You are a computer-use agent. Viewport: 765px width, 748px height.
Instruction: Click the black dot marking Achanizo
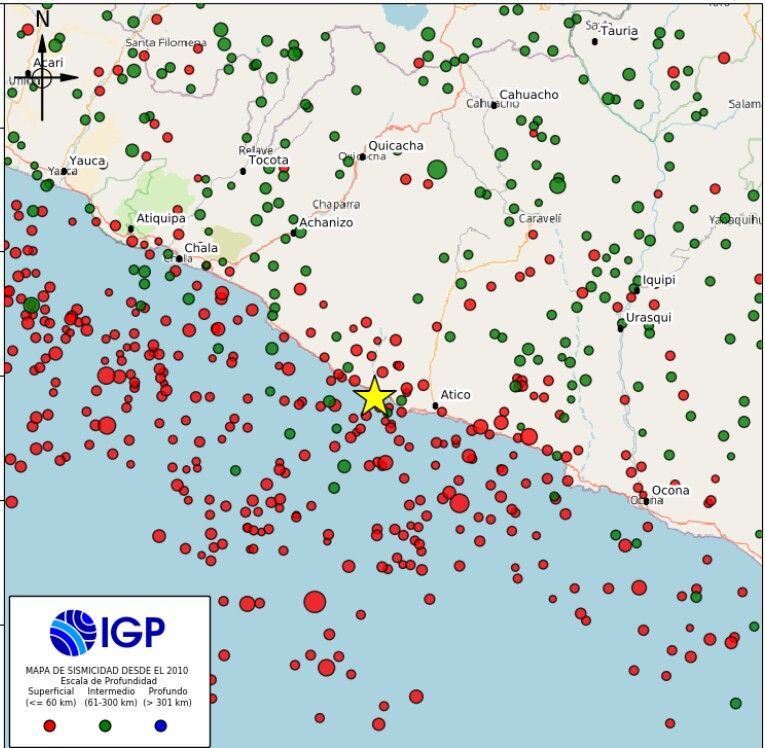pos(294,233)
